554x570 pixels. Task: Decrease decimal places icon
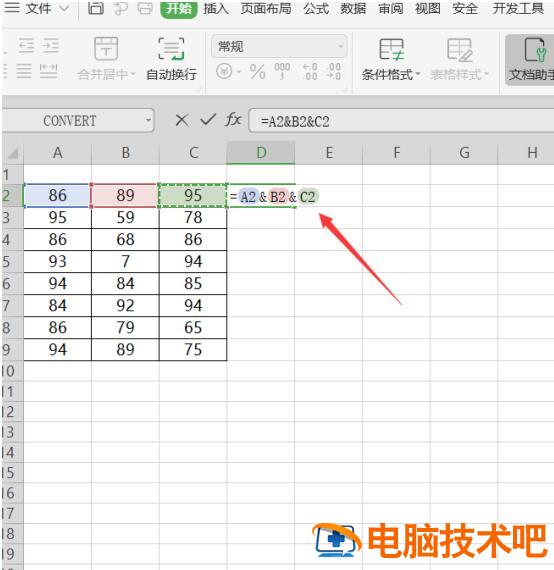(333, 71)
